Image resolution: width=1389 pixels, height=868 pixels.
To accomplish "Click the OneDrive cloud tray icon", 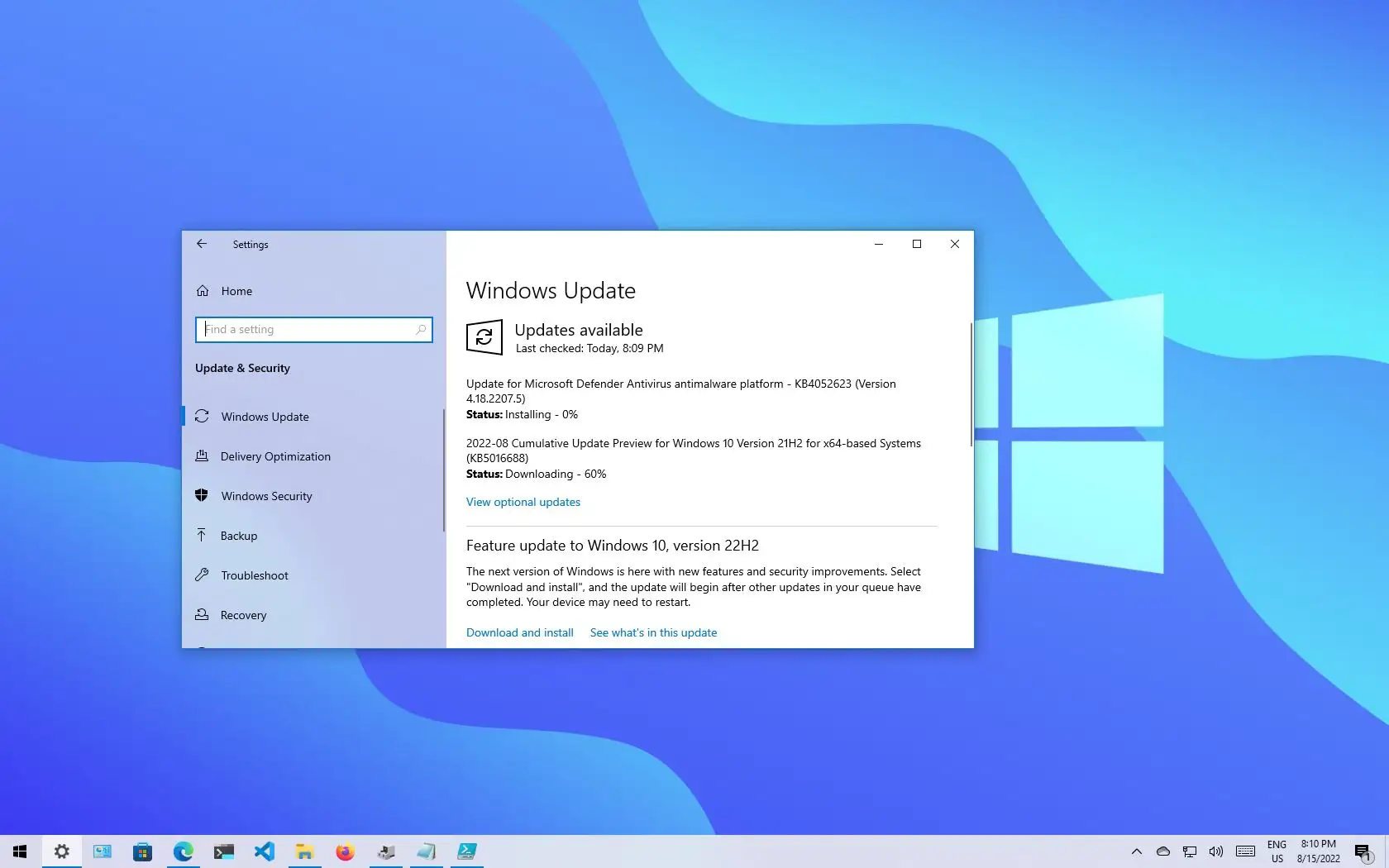I will click(x=1163, y=851).
